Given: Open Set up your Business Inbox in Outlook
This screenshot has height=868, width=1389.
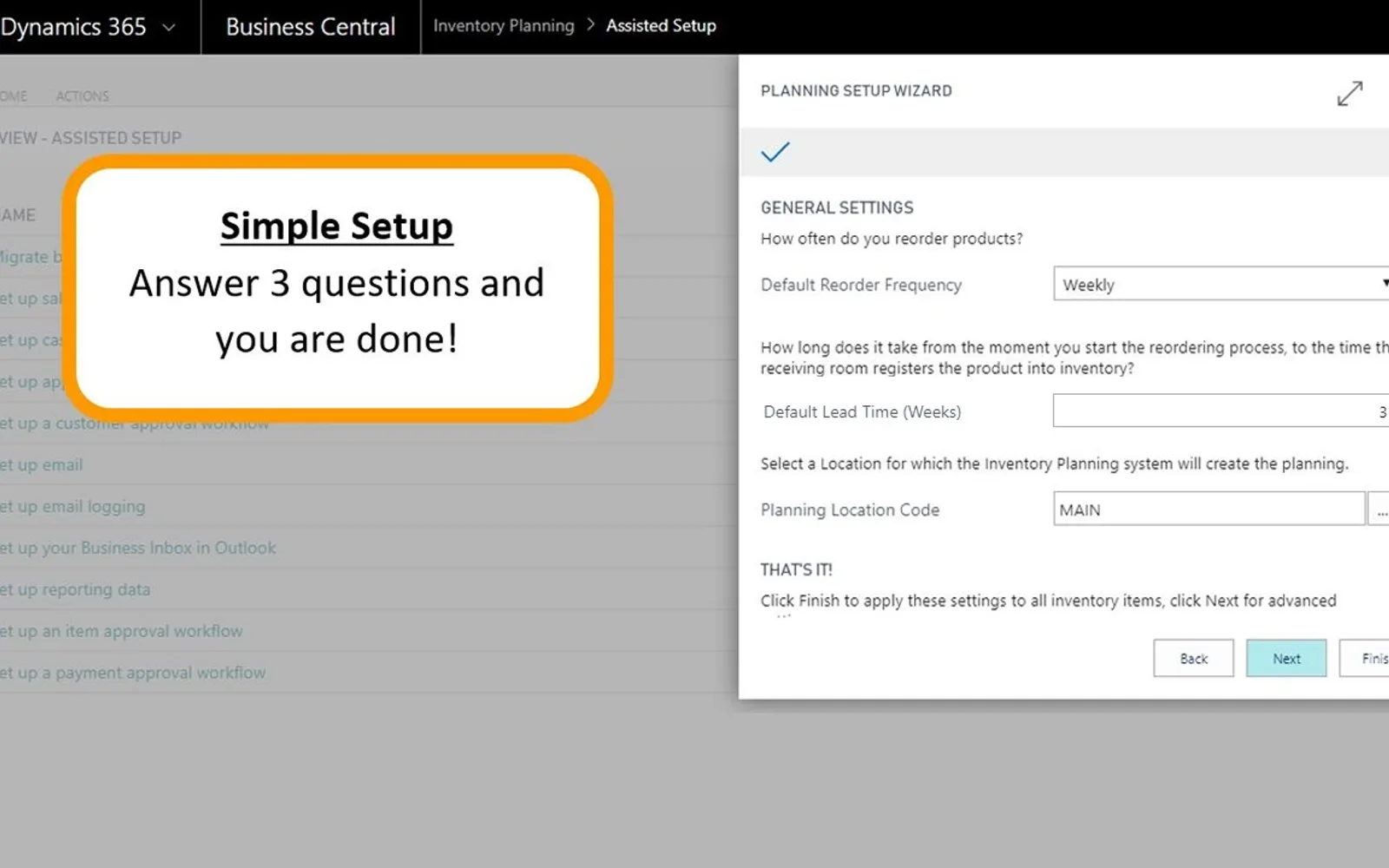Looking at the screenshot, I should click(138, 549).
